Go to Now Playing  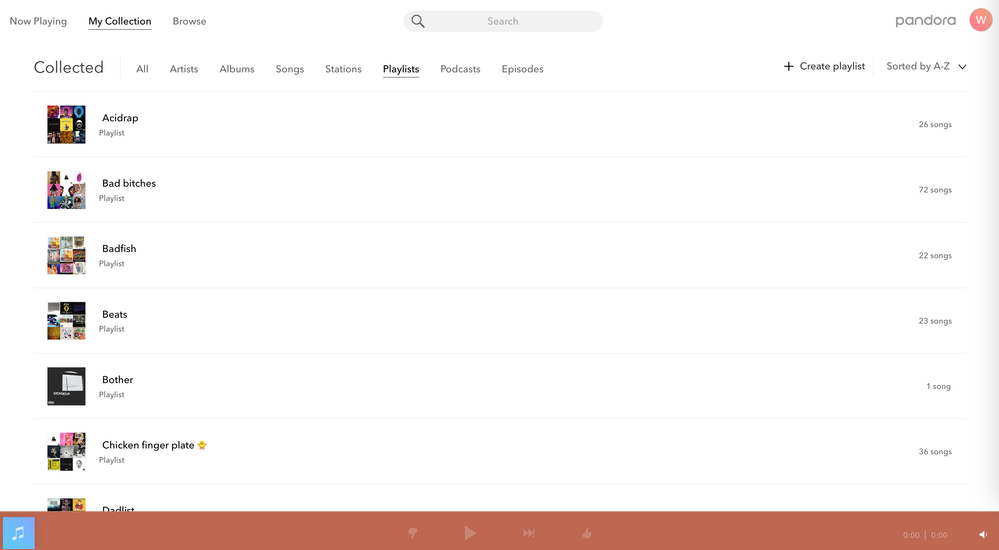pyautogui.click(x=38, y=21)
